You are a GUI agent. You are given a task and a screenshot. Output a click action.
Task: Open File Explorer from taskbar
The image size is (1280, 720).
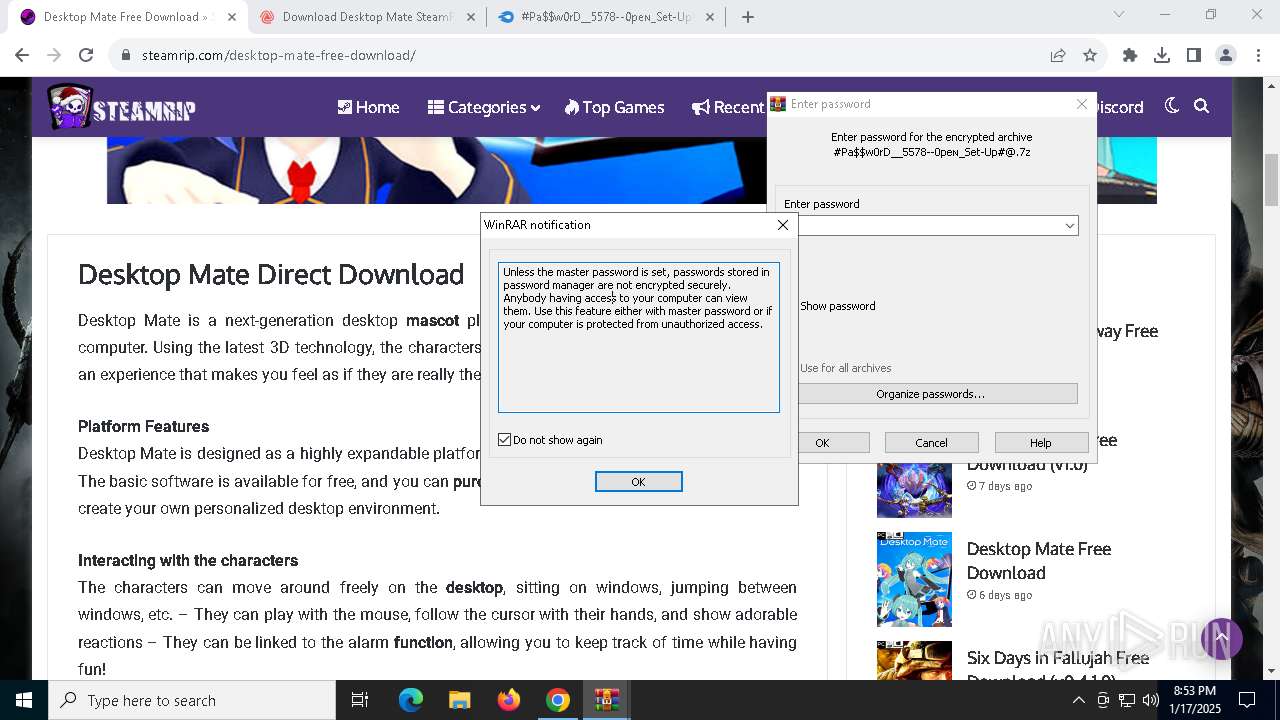tap(459, 700)
